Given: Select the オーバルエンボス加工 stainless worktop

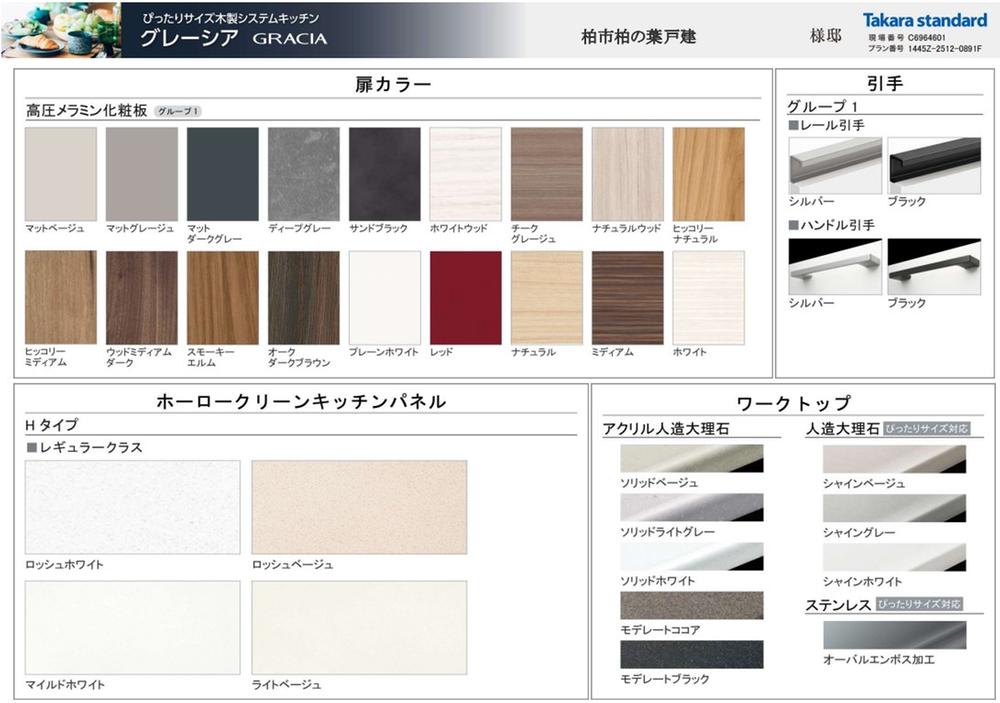Looking at the screenshot, I should coord(894,635).
